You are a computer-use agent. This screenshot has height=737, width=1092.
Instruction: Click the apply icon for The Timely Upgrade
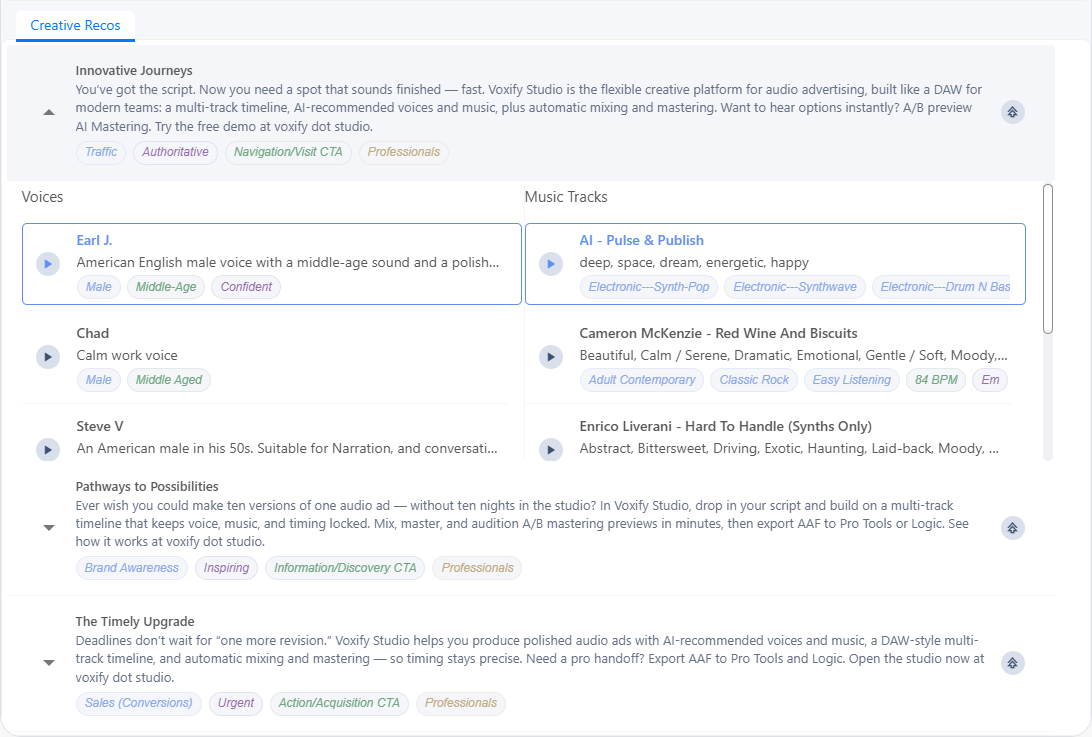[x=1013, y=662]
